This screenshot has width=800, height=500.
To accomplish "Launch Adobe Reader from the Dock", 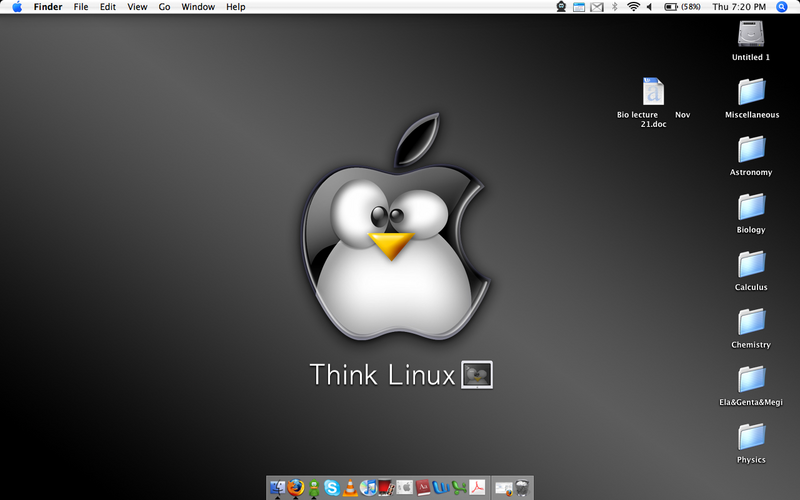I will point(477,488).
